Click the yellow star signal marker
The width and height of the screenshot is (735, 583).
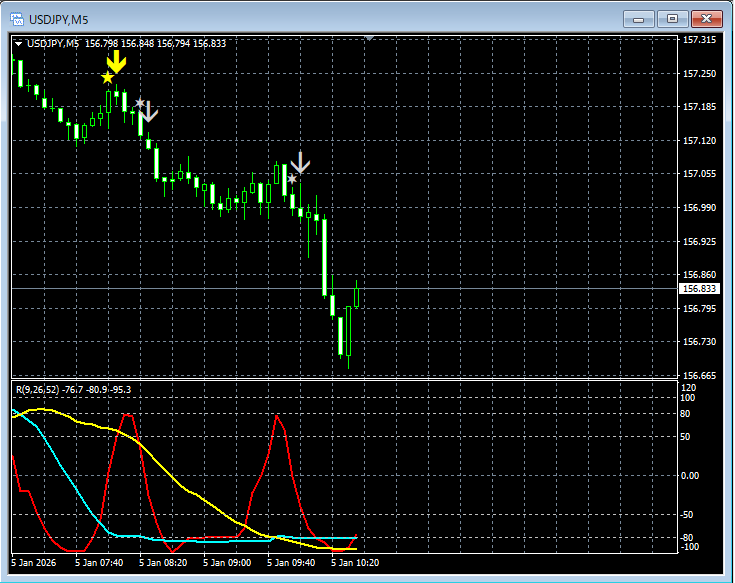click(x=108, y=78)
